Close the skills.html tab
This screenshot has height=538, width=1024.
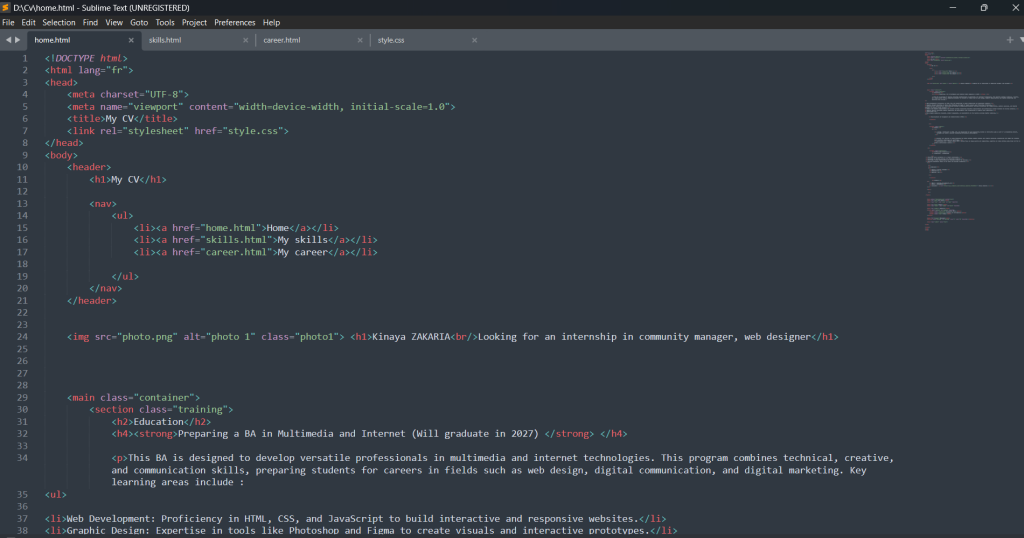point(245,40)
